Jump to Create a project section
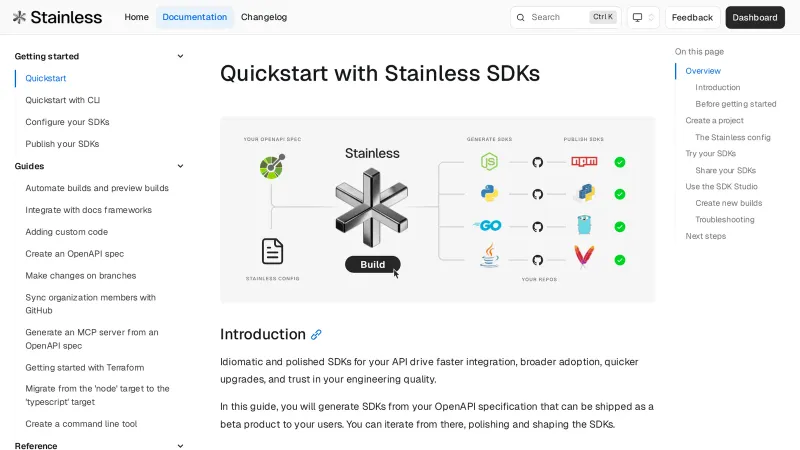The height and width of the screenshot is (450, 800). (714, 121)
